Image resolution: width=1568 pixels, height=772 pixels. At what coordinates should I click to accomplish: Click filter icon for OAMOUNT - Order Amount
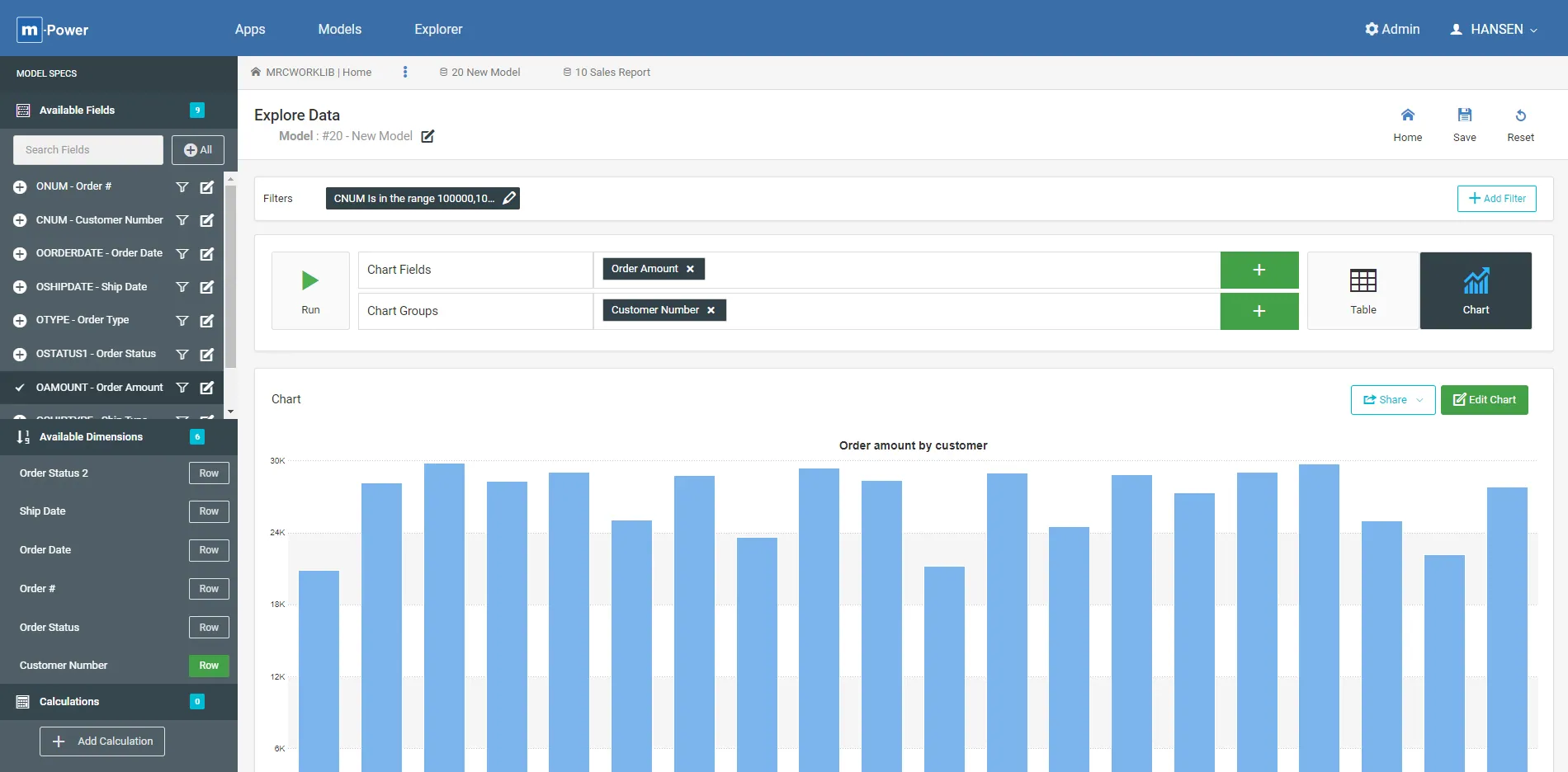[182, 388]
